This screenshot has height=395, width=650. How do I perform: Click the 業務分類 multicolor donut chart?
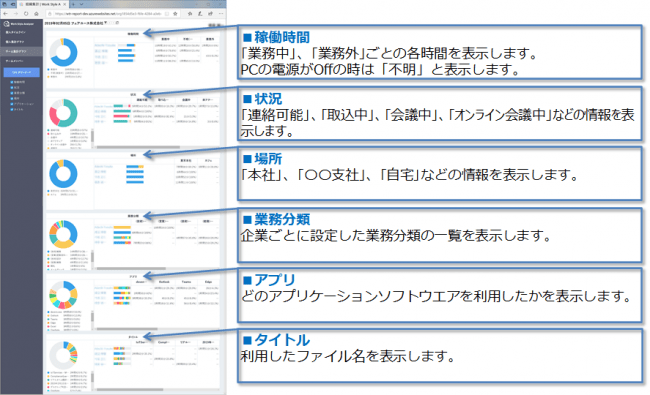63,234
